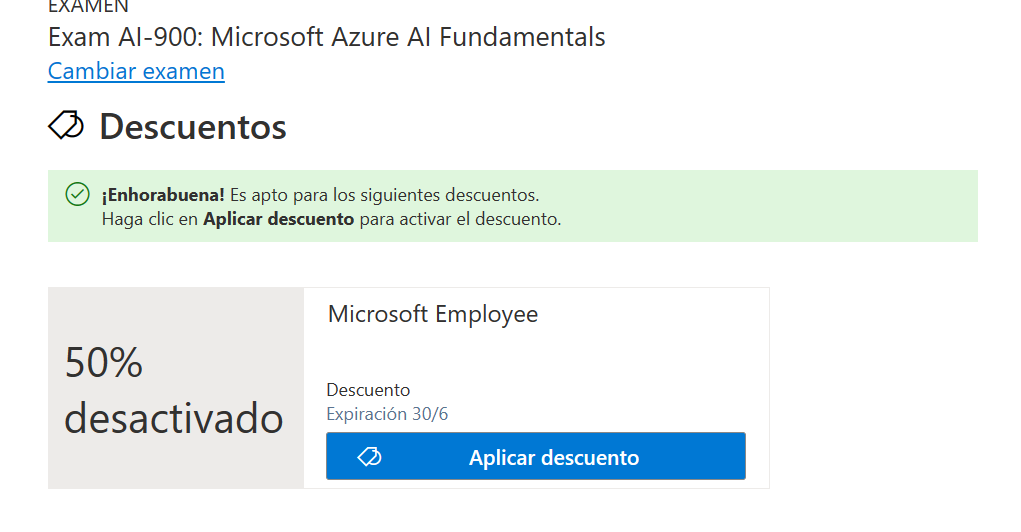Select the Descuentos heading text

(x=193, y=127)
